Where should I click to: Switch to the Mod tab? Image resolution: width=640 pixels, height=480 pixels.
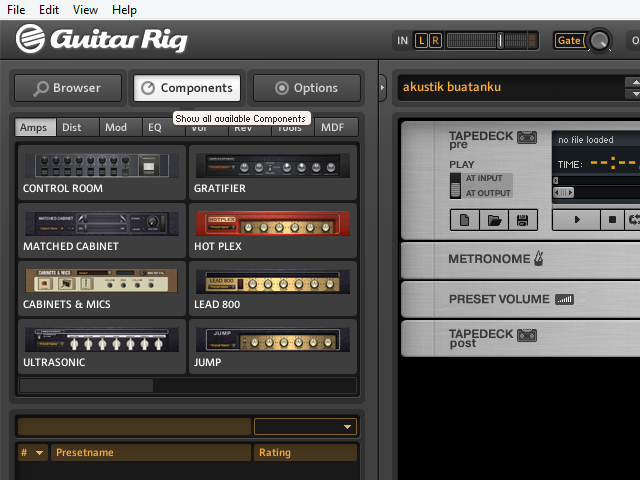tap(121, 127)
